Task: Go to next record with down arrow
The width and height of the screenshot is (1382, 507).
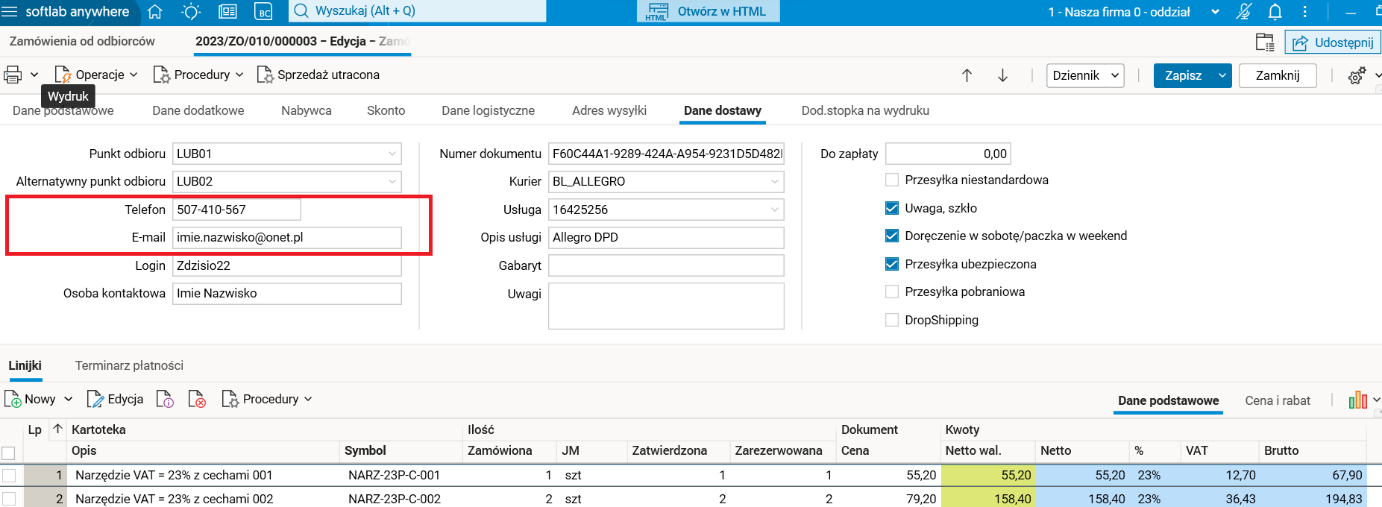Action: pyautogui.click(x=1003, y=75)
